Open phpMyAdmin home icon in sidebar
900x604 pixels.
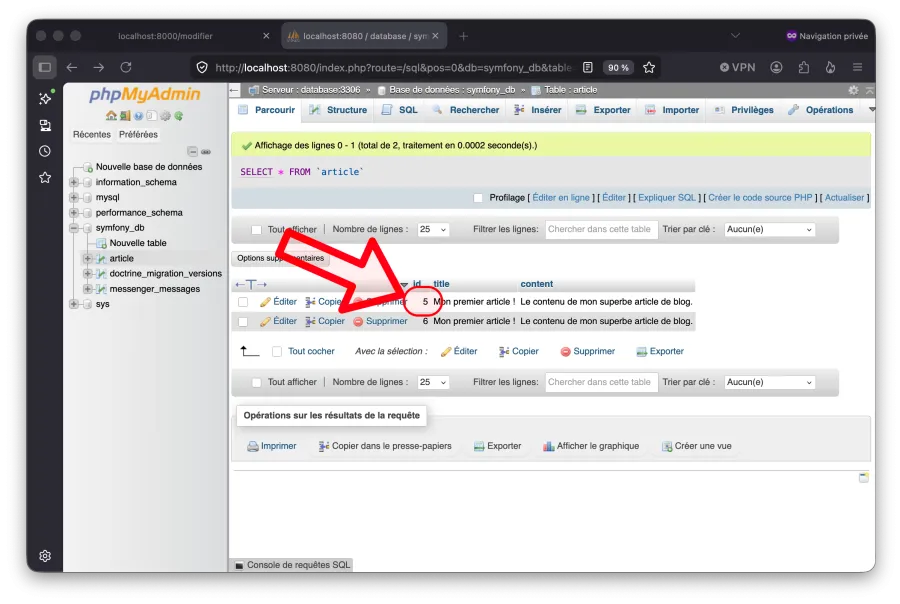pyautogui.click(x=111, y=116)
